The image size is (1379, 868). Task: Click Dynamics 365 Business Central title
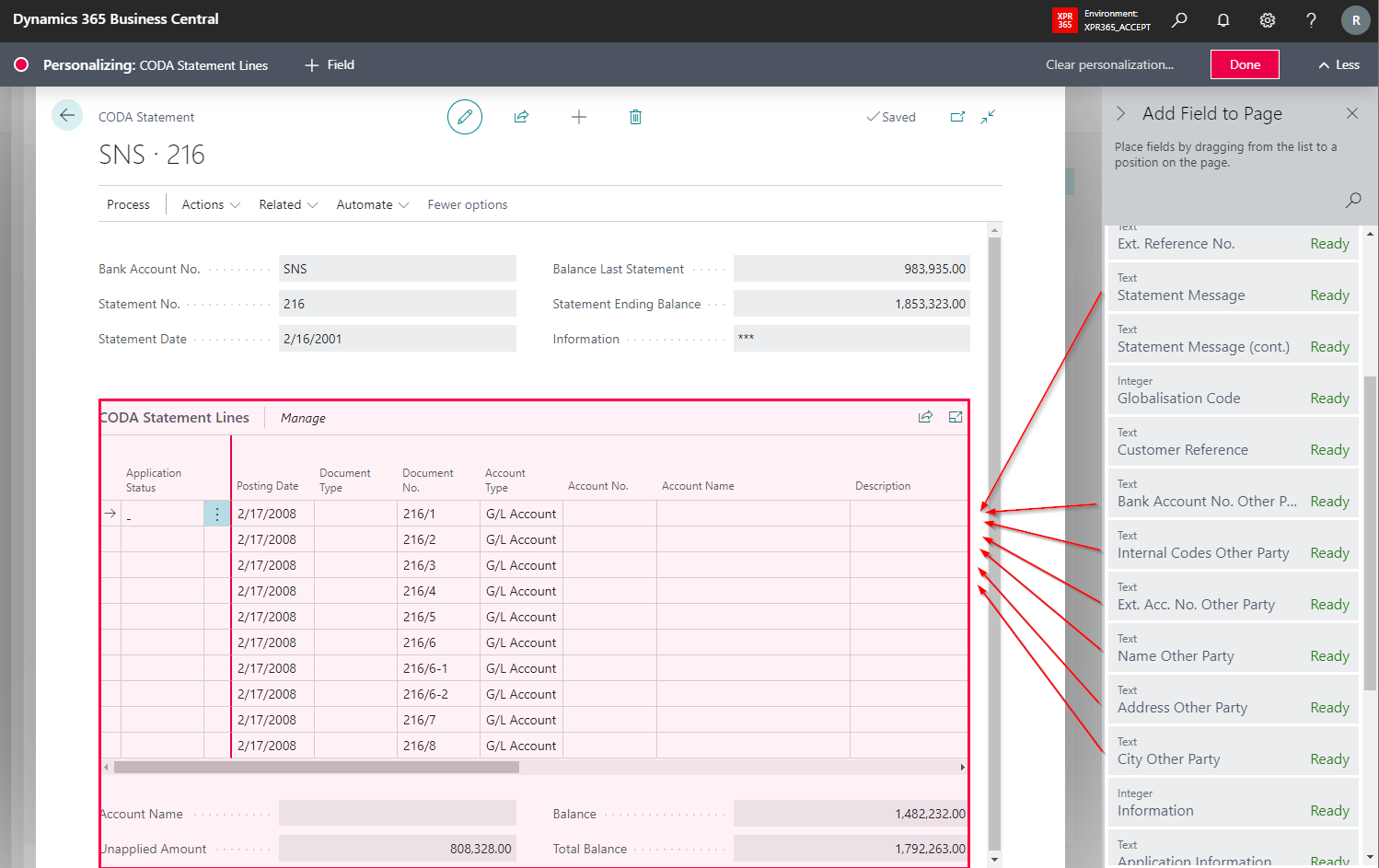[116, 19]
